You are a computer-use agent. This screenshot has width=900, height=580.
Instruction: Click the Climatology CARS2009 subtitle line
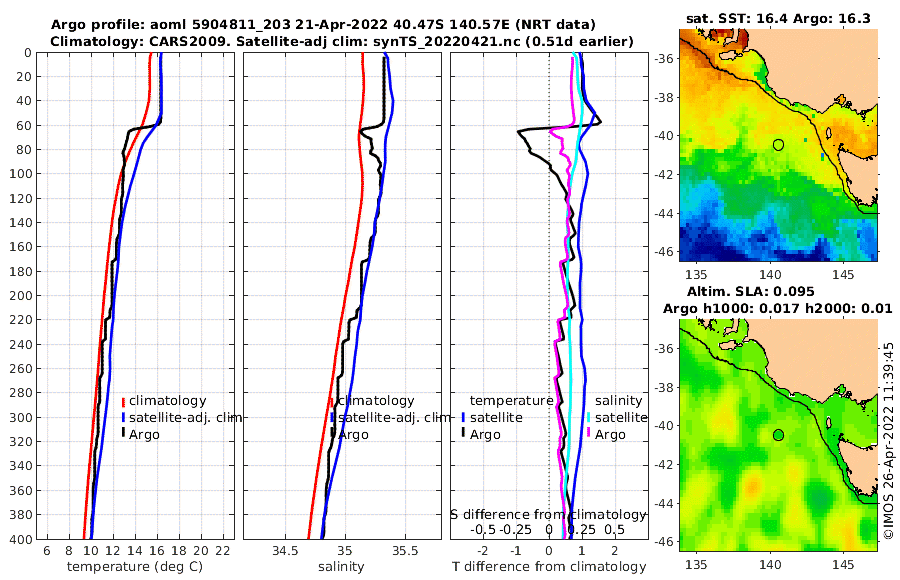(x=342, y=41)
